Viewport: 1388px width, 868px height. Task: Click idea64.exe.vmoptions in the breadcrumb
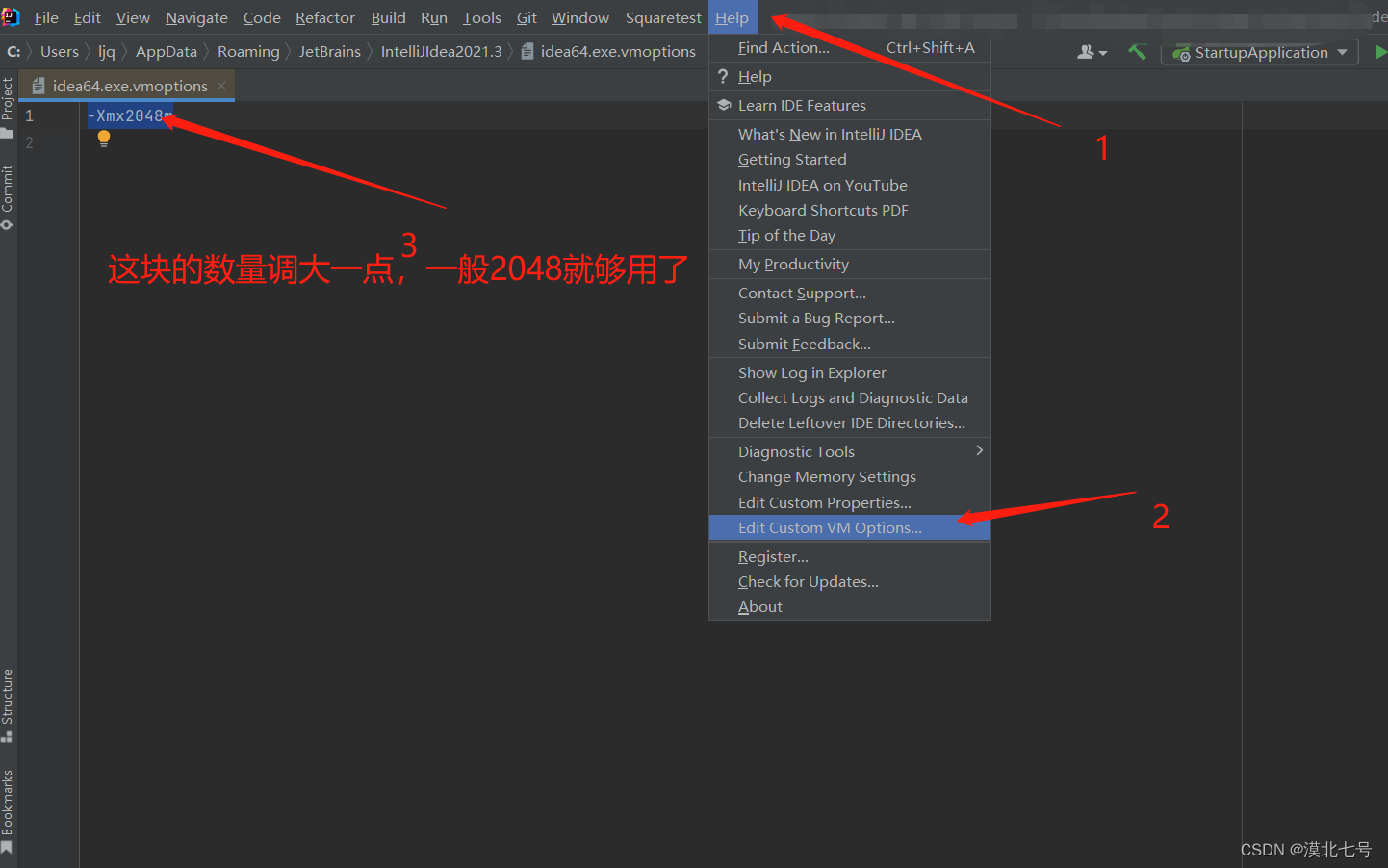click(x=608, y=52)
